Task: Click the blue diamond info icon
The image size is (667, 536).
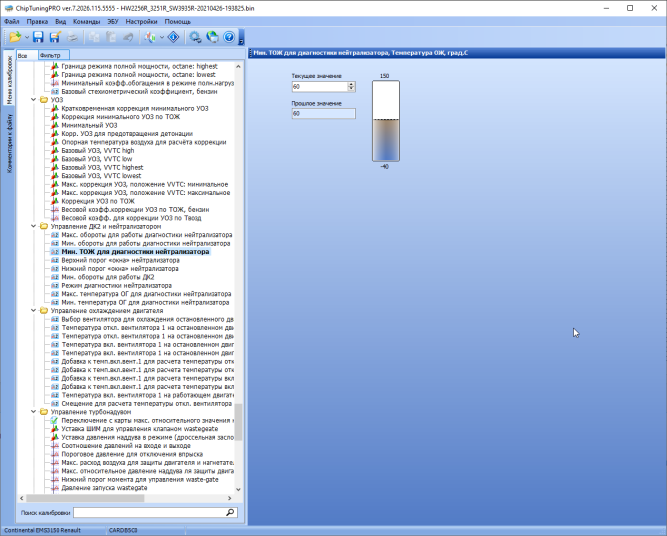Action: (x=173, y=37)
